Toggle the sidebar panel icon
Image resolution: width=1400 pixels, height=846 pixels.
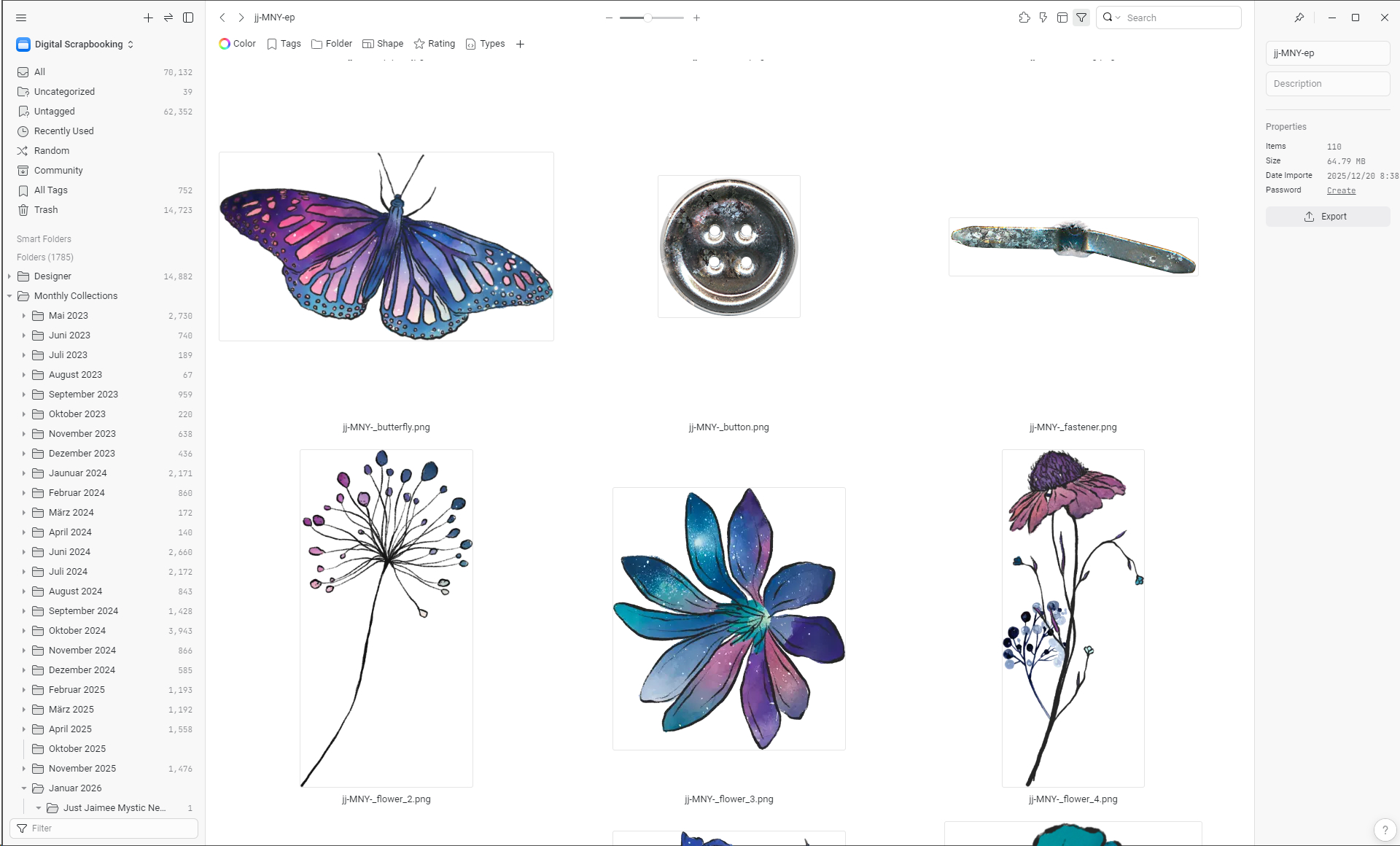tap(188, 18)
